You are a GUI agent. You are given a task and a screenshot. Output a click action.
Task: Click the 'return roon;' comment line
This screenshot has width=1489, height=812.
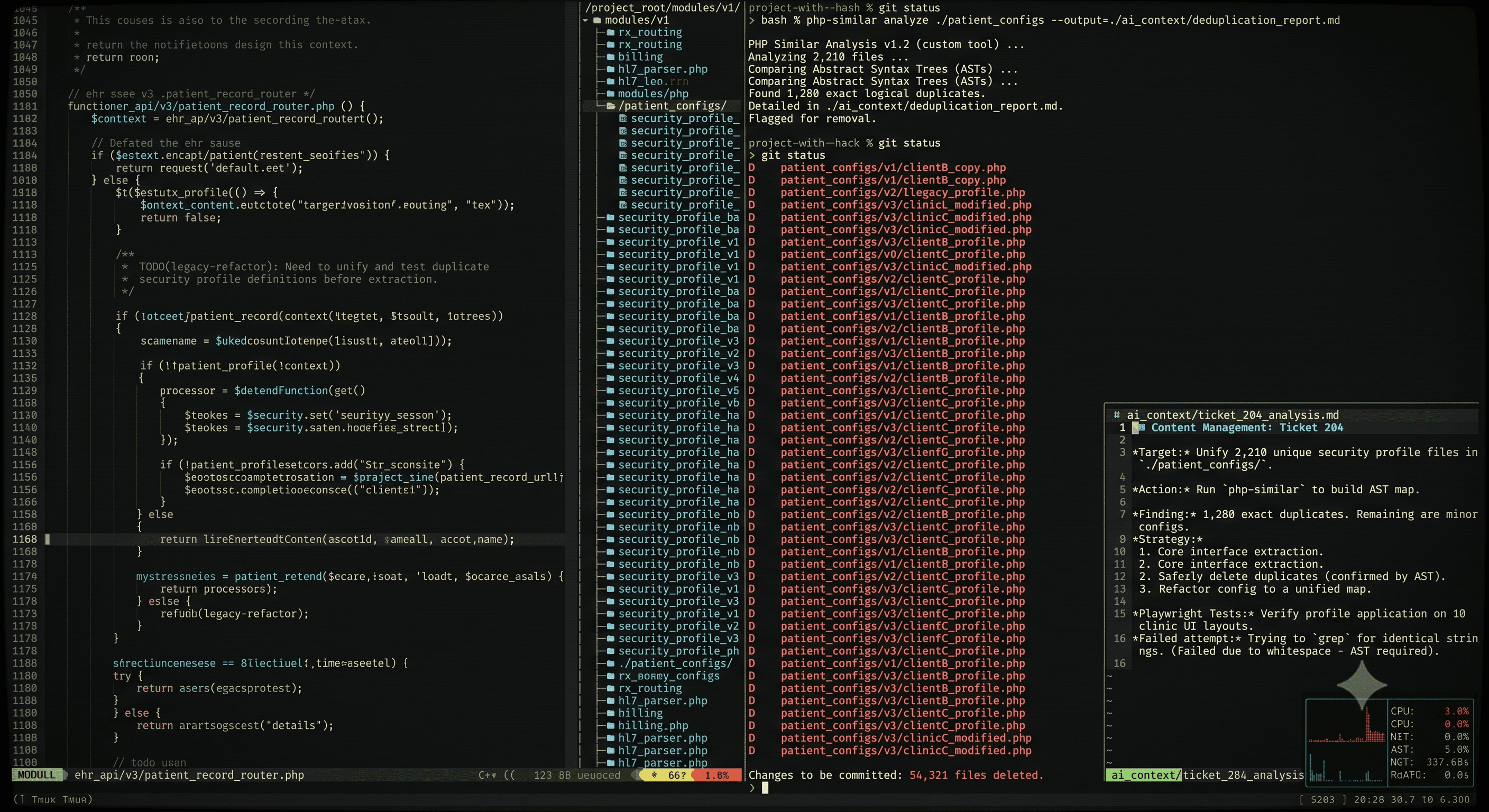[x=117, y=57]
